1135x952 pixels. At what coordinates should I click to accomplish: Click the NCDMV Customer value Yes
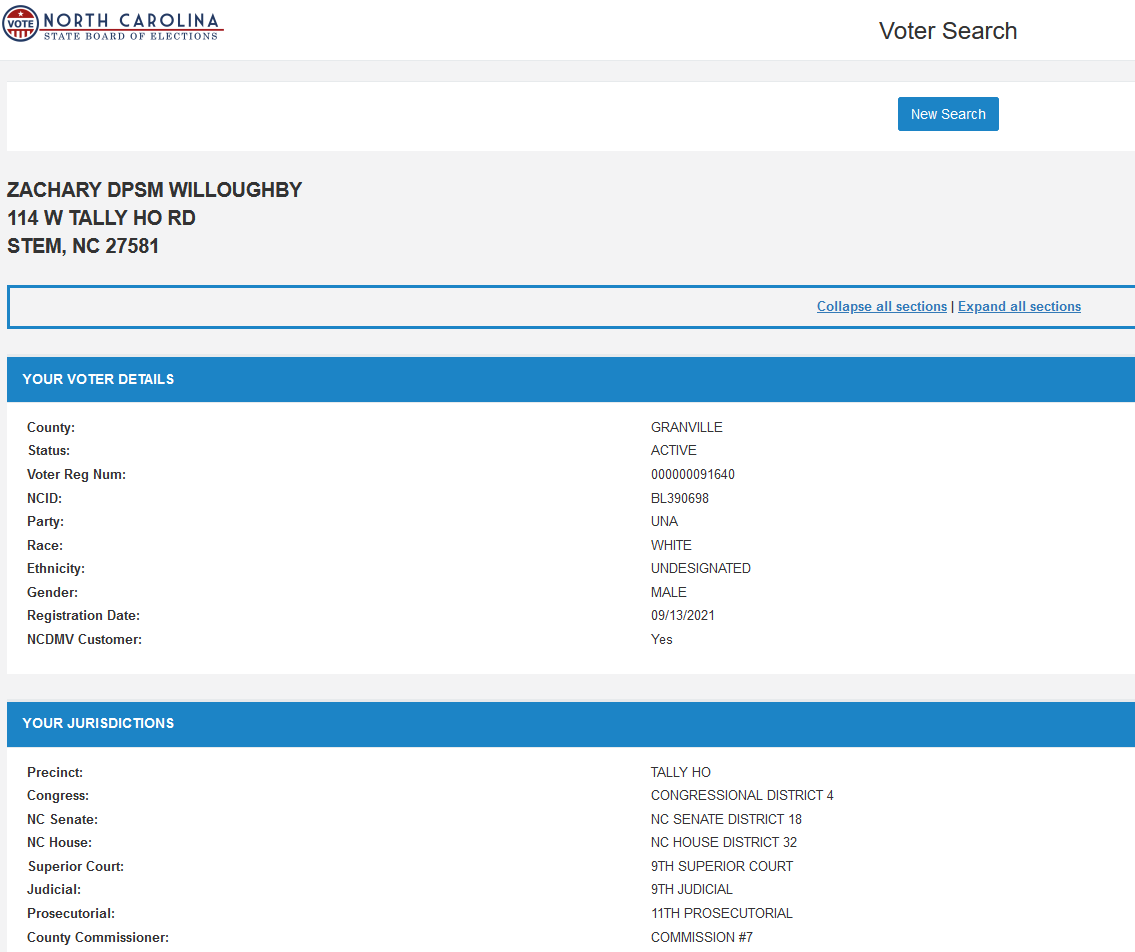coord(661,639)
